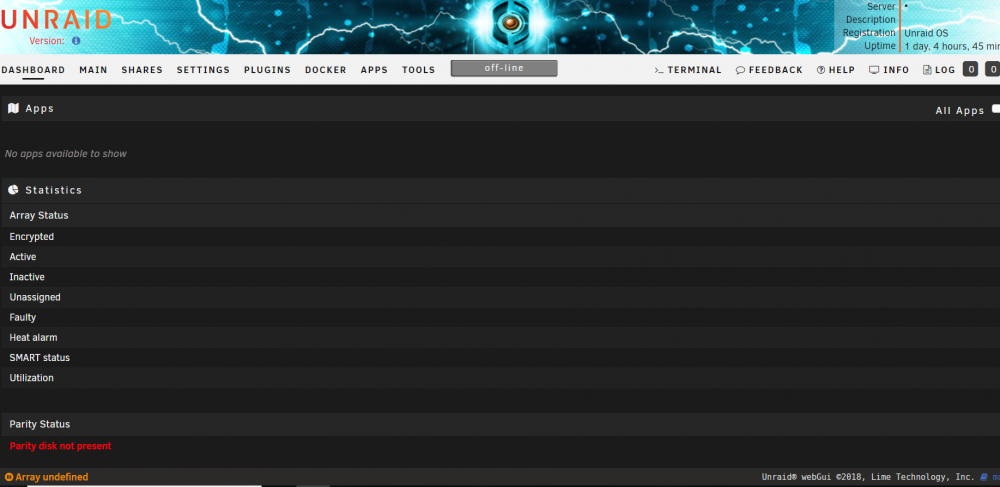
Task: Click the Unraid webGui copyright text
Action: tap(868, 477)
